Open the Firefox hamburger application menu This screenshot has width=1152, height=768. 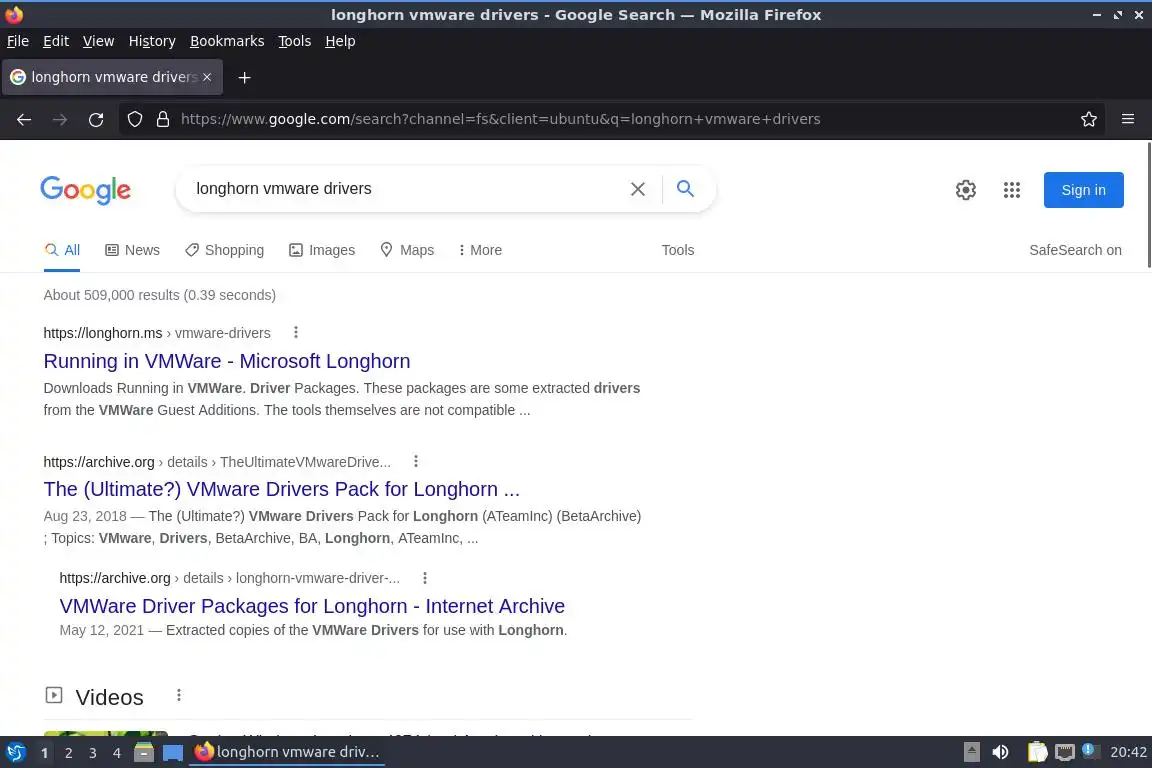pos(1128,119)
